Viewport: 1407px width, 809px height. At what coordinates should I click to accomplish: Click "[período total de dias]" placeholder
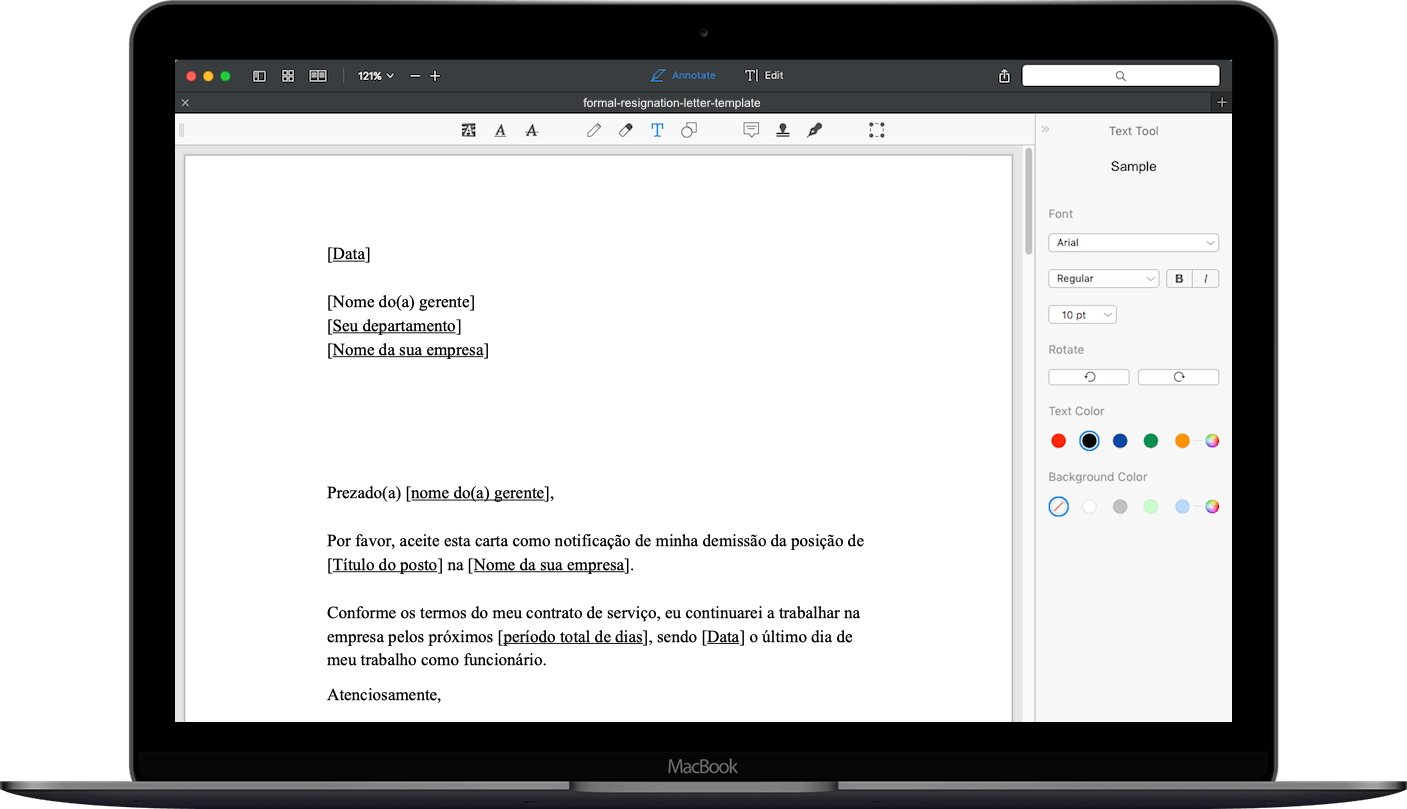tap(574, 637)
